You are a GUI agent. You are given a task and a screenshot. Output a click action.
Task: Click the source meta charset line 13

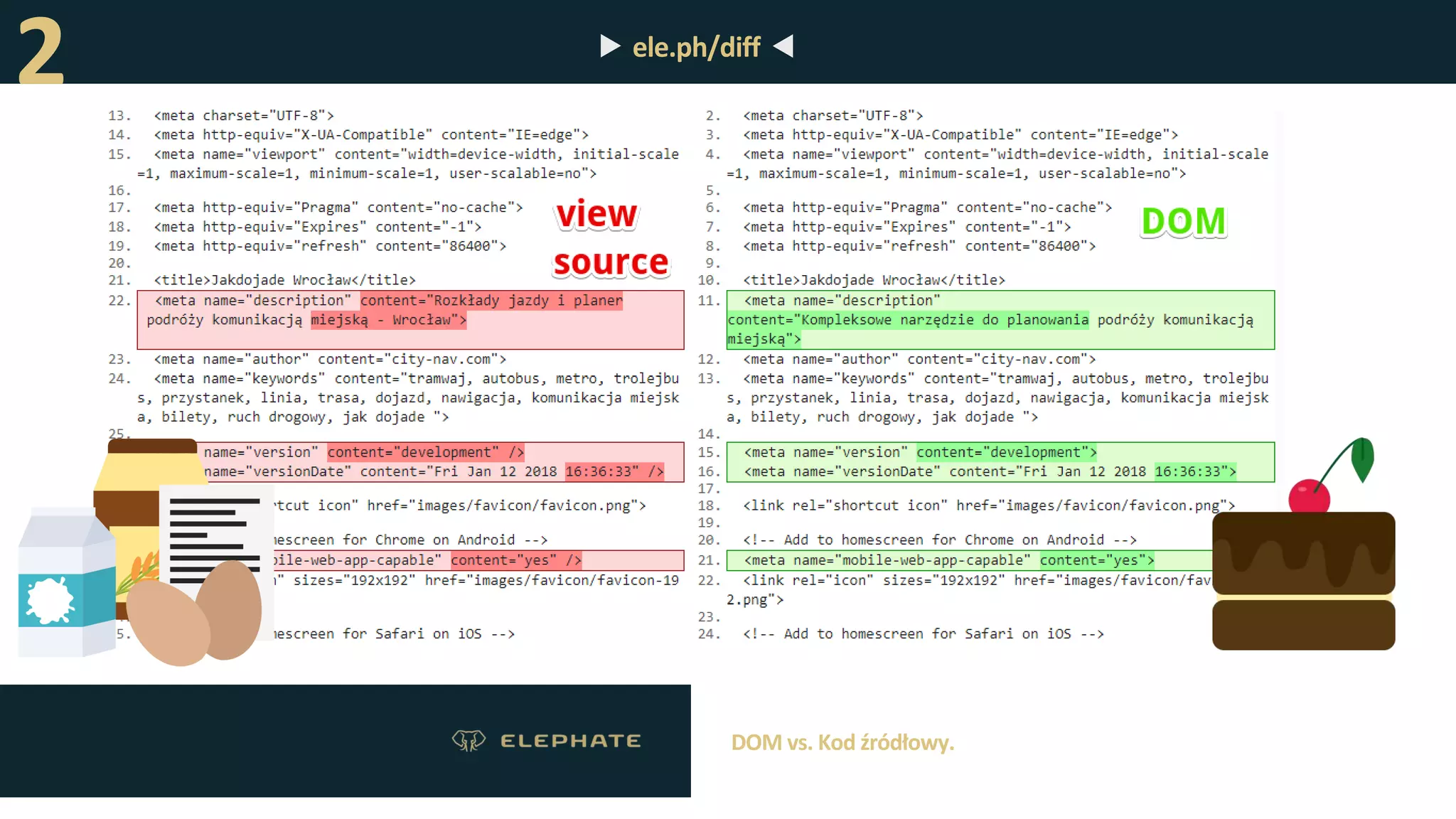(x=244, y=115)
